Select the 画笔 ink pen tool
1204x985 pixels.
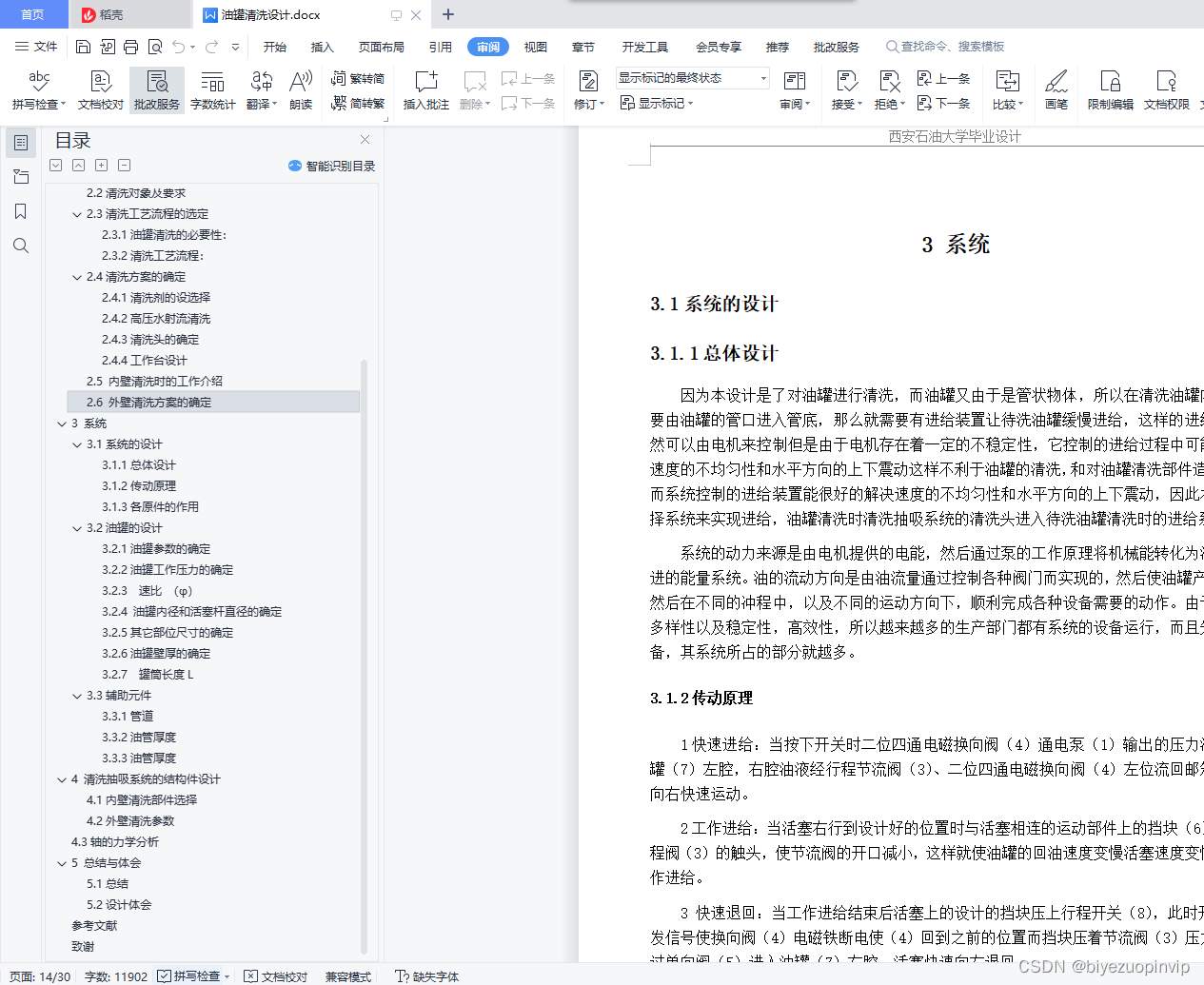coord(1056,90)
